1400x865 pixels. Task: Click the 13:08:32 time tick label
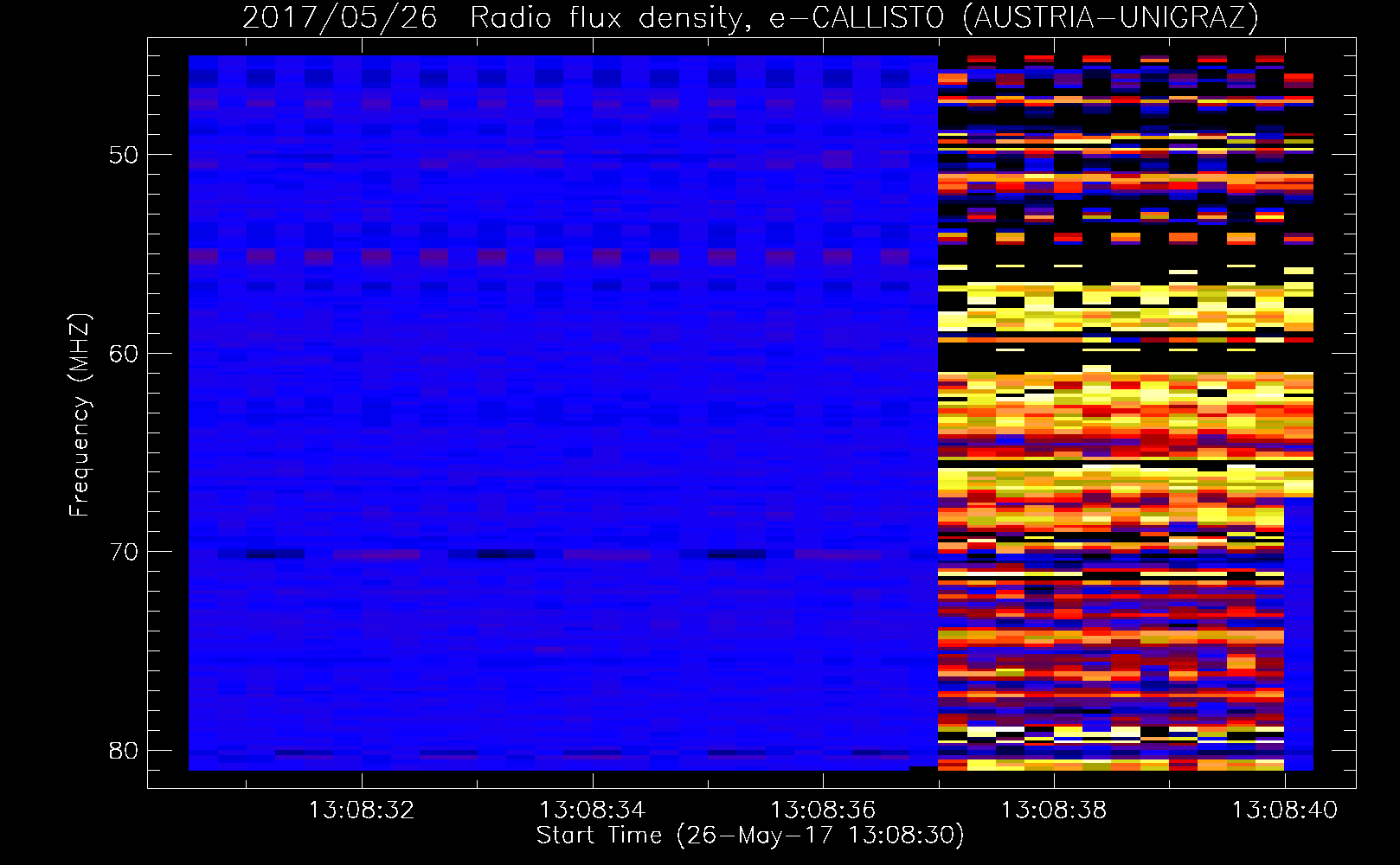[x=362, y=811]
